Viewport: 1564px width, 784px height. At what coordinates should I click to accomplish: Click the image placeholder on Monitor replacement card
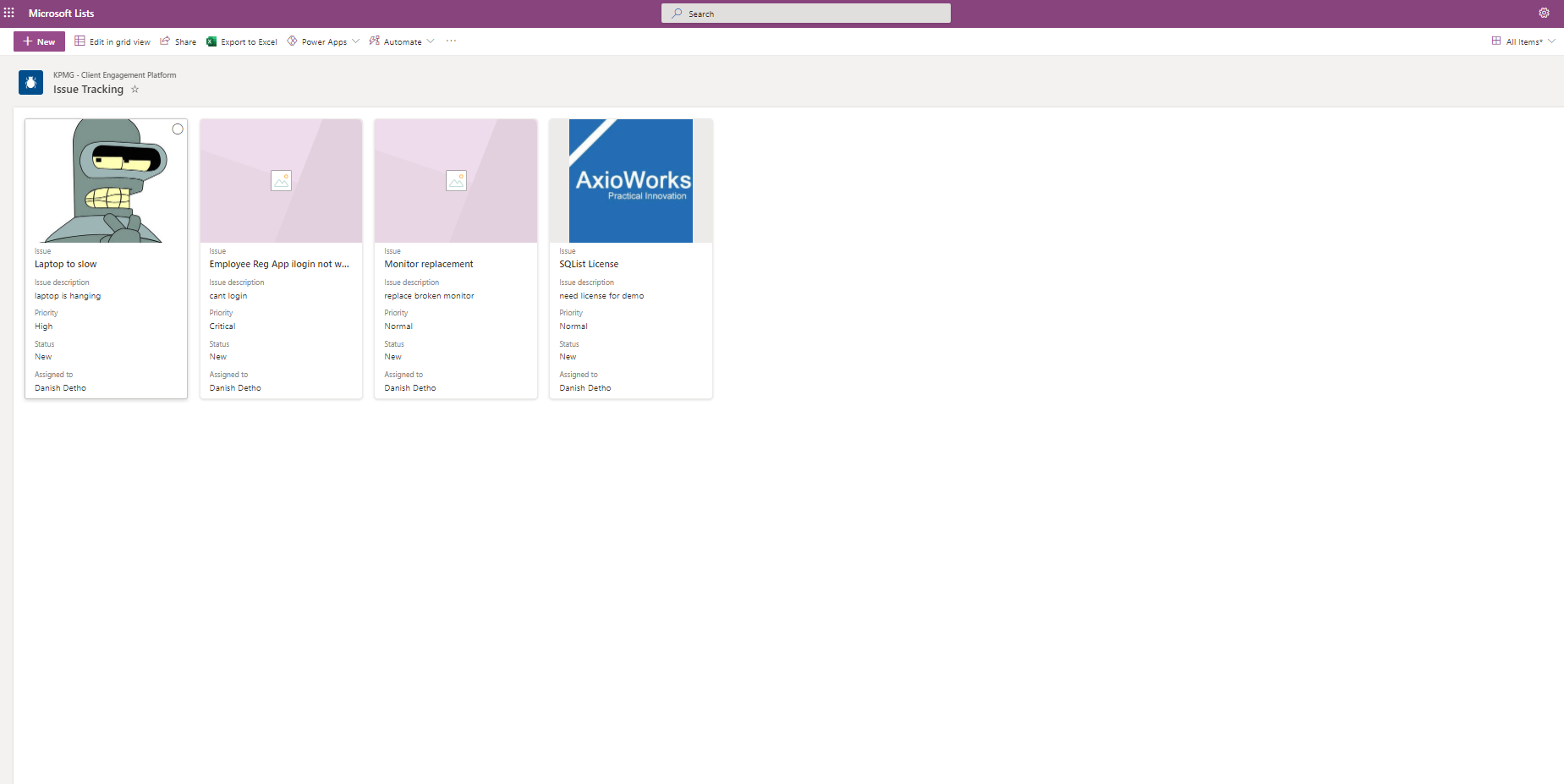(456, 180)
